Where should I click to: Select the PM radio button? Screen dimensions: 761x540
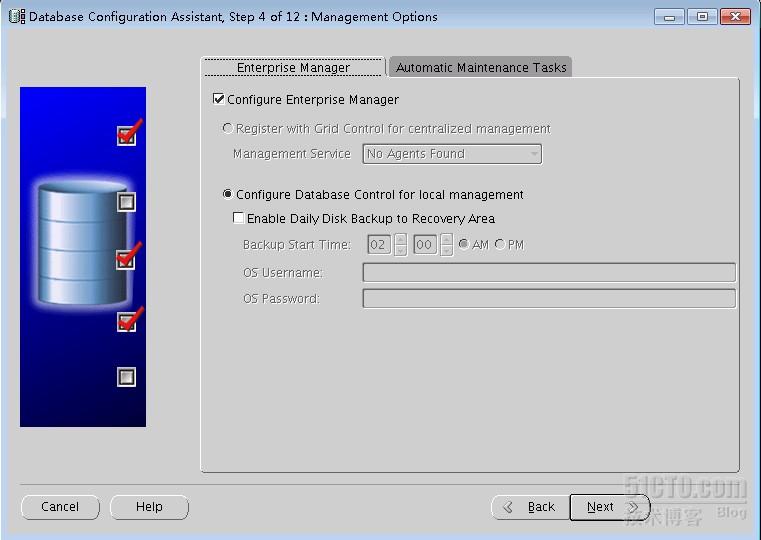[x=500, y=244]
